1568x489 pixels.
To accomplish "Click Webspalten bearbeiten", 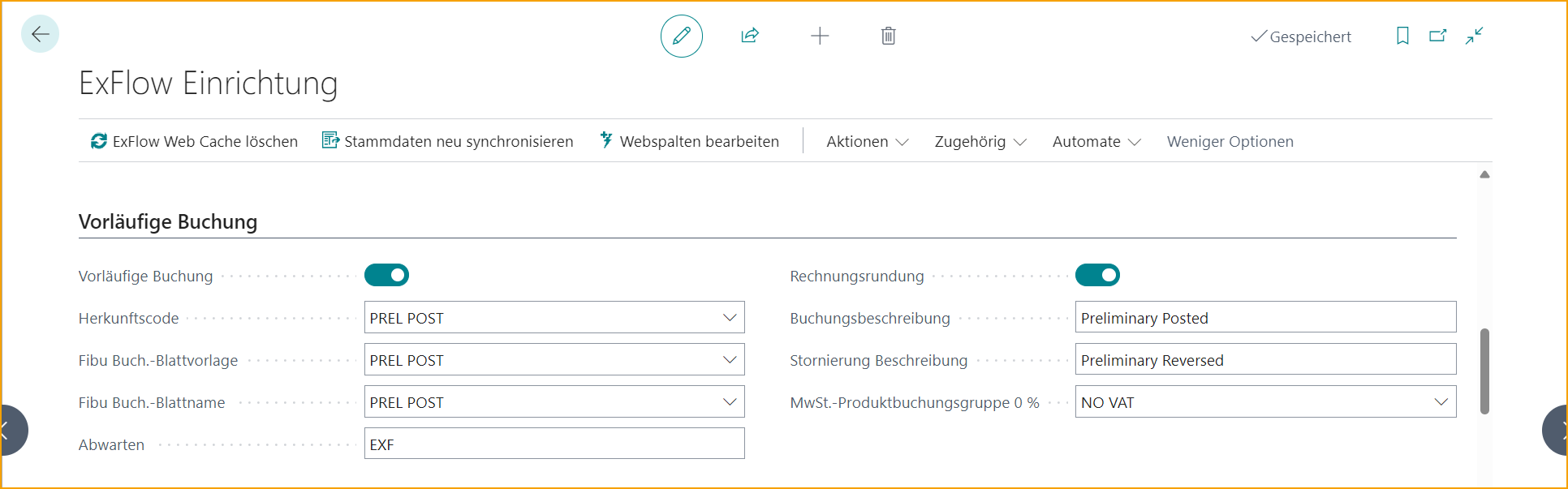I will click(689, 141).
